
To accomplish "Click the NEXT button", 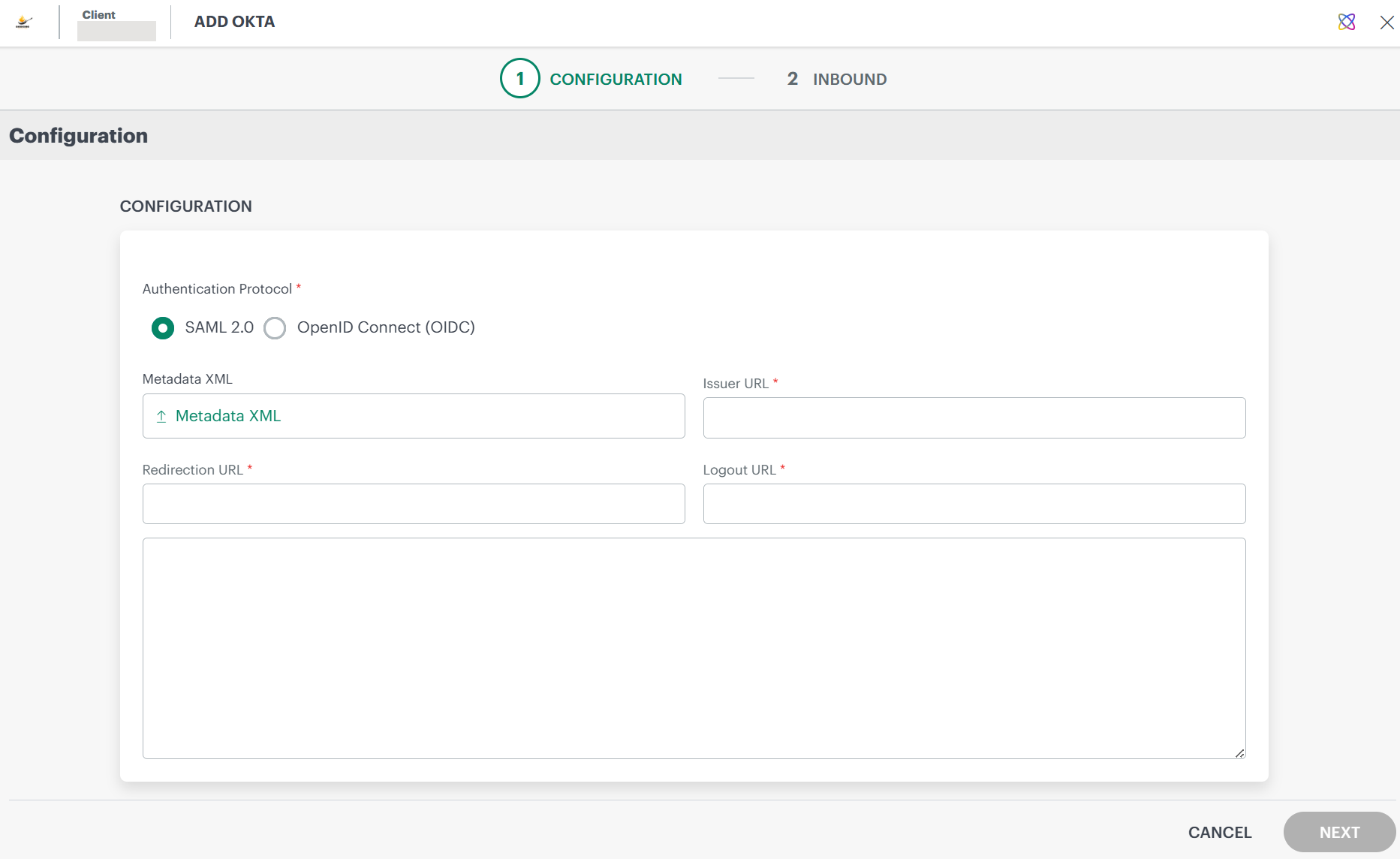I will [x=1339, y=832].
